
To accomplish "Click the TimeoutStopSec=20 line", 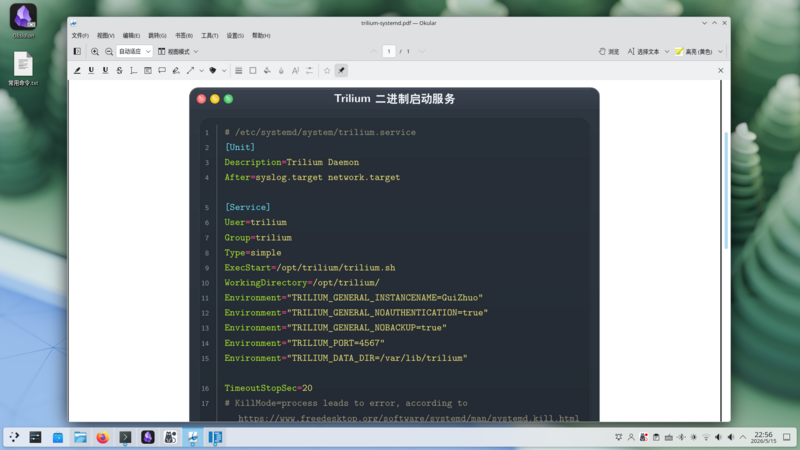I will (x=268, y=388).
